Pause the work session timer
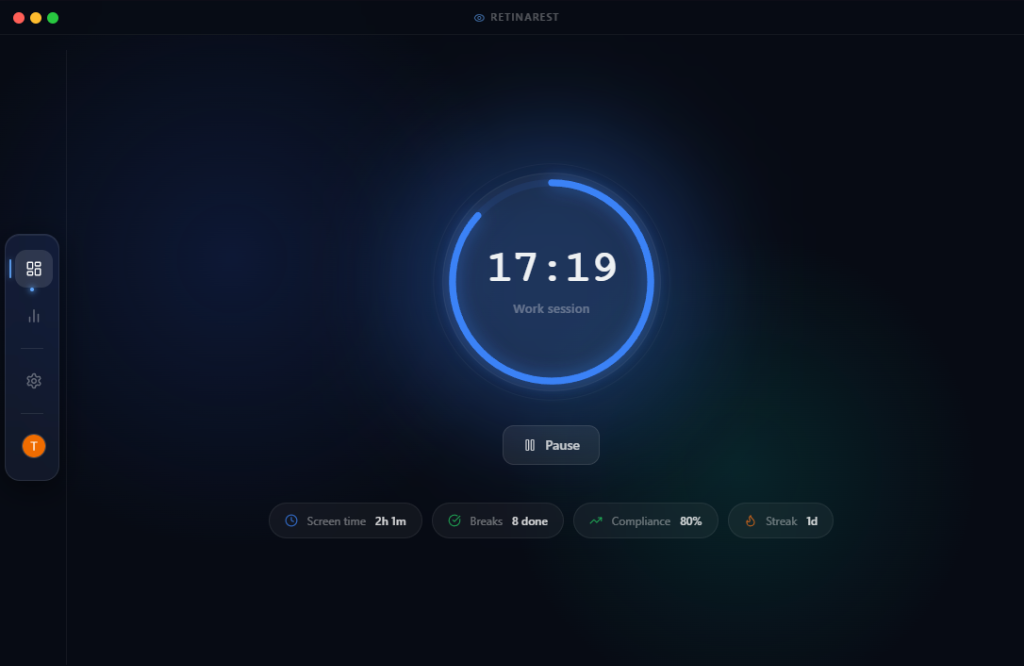The image size is (1024, 666). (551, 445)
